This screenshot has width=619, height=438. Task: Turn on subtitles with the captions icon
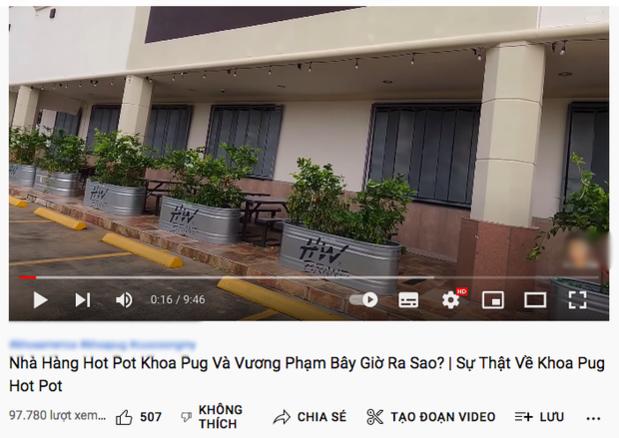click(x=408, y=300)
